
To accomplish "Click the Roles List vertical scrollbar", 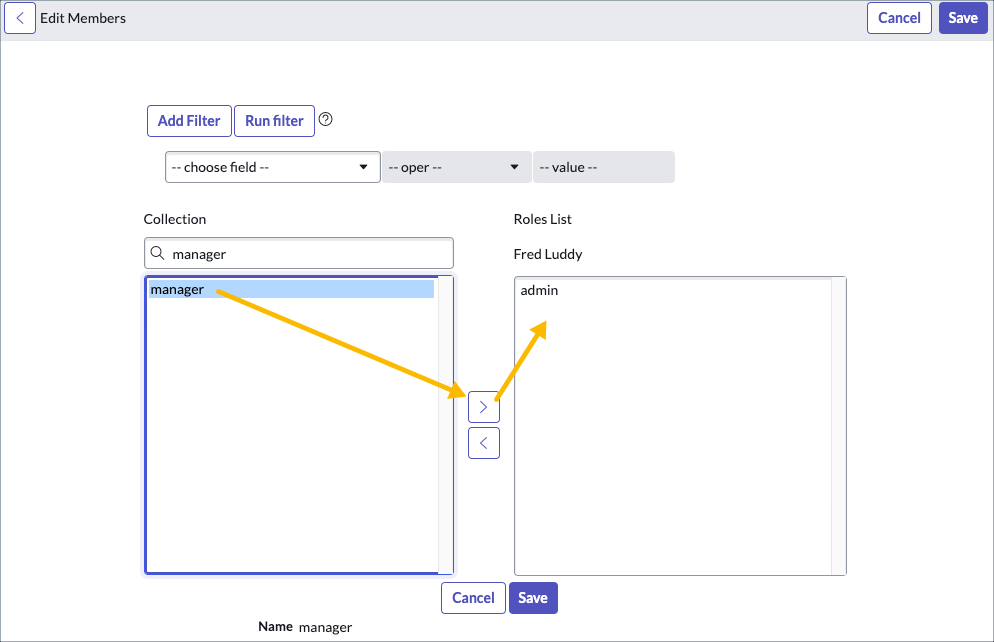I will point(838,425).
